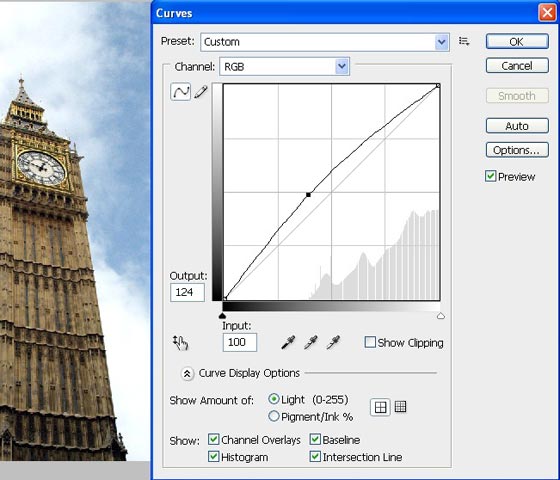Choose the detailed ten-percent grid icon
The height and width of the screenshot is (480, 560).
point(400,406)
